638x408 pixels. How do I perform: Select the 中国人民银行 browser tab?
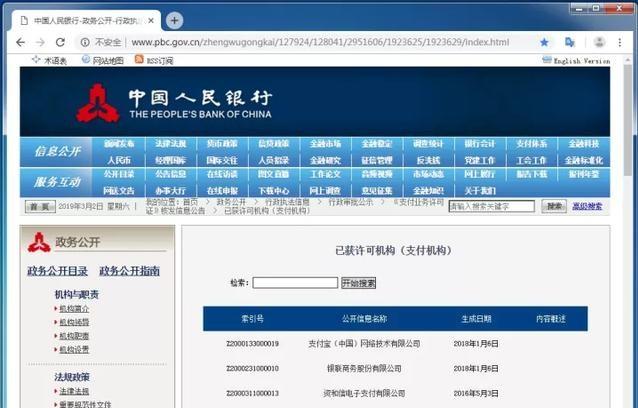[85, 20]
